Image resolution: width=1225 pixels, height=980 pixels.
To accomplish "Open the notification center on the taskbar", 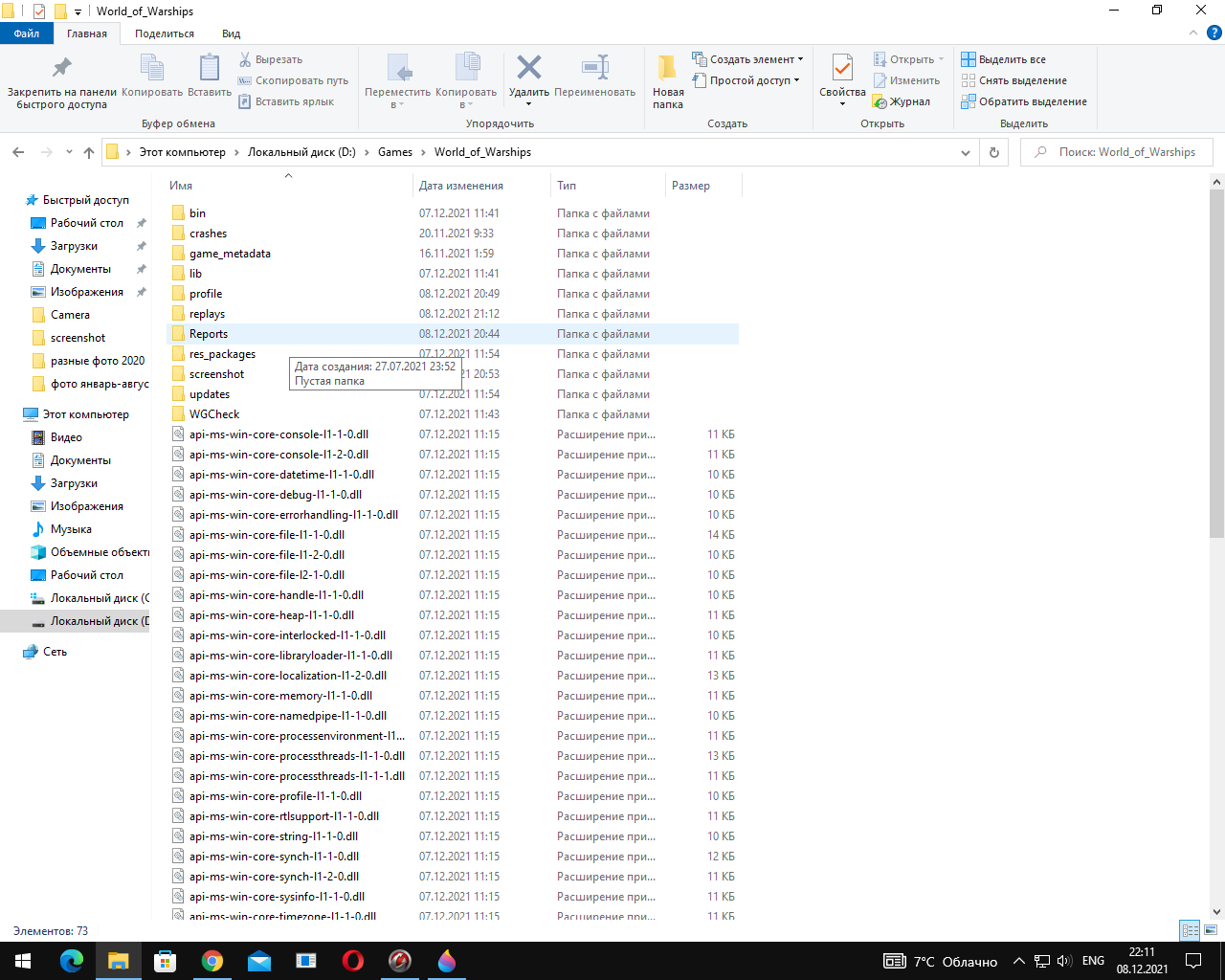I will click(1193, 961).
